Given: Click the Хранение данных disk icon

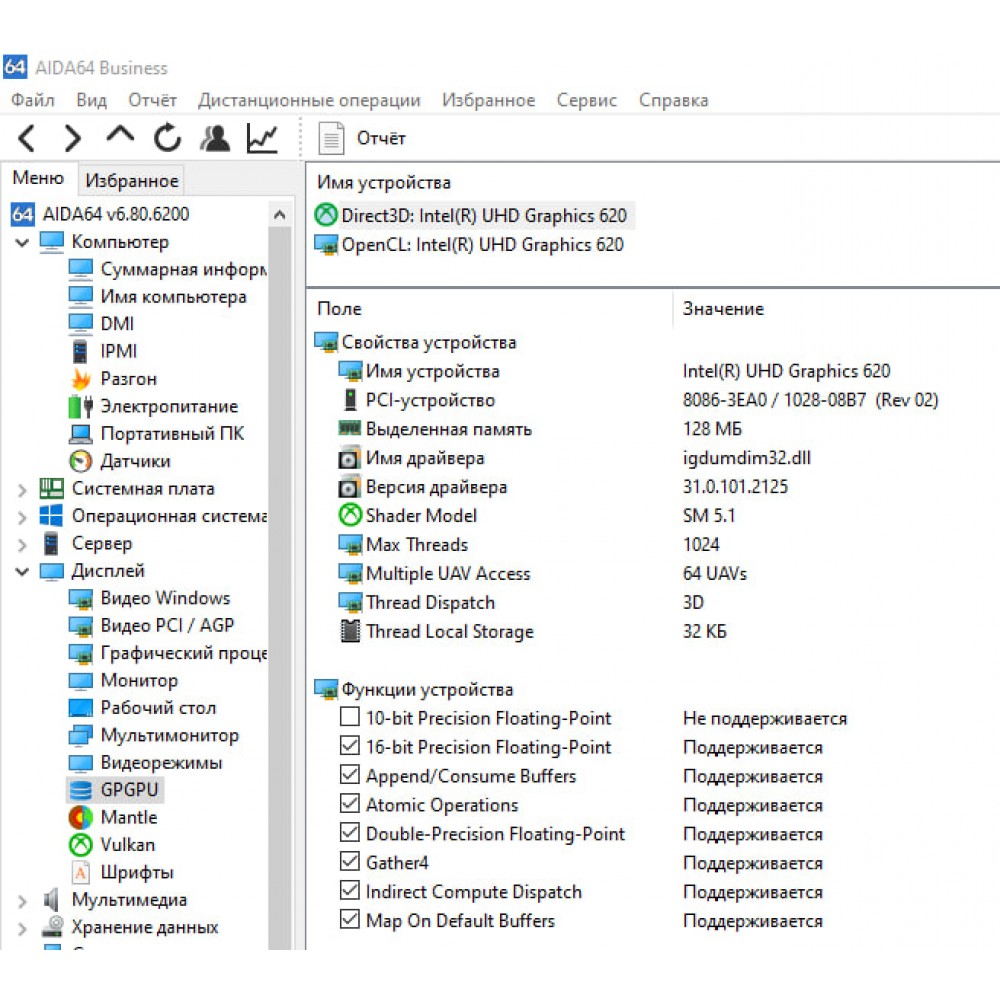Looking at the screenshot, I should [52, 927].
